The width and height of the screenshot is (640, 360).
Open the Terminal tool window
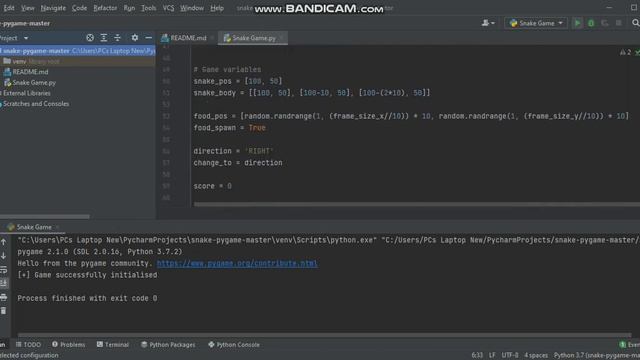coord(113,344)
